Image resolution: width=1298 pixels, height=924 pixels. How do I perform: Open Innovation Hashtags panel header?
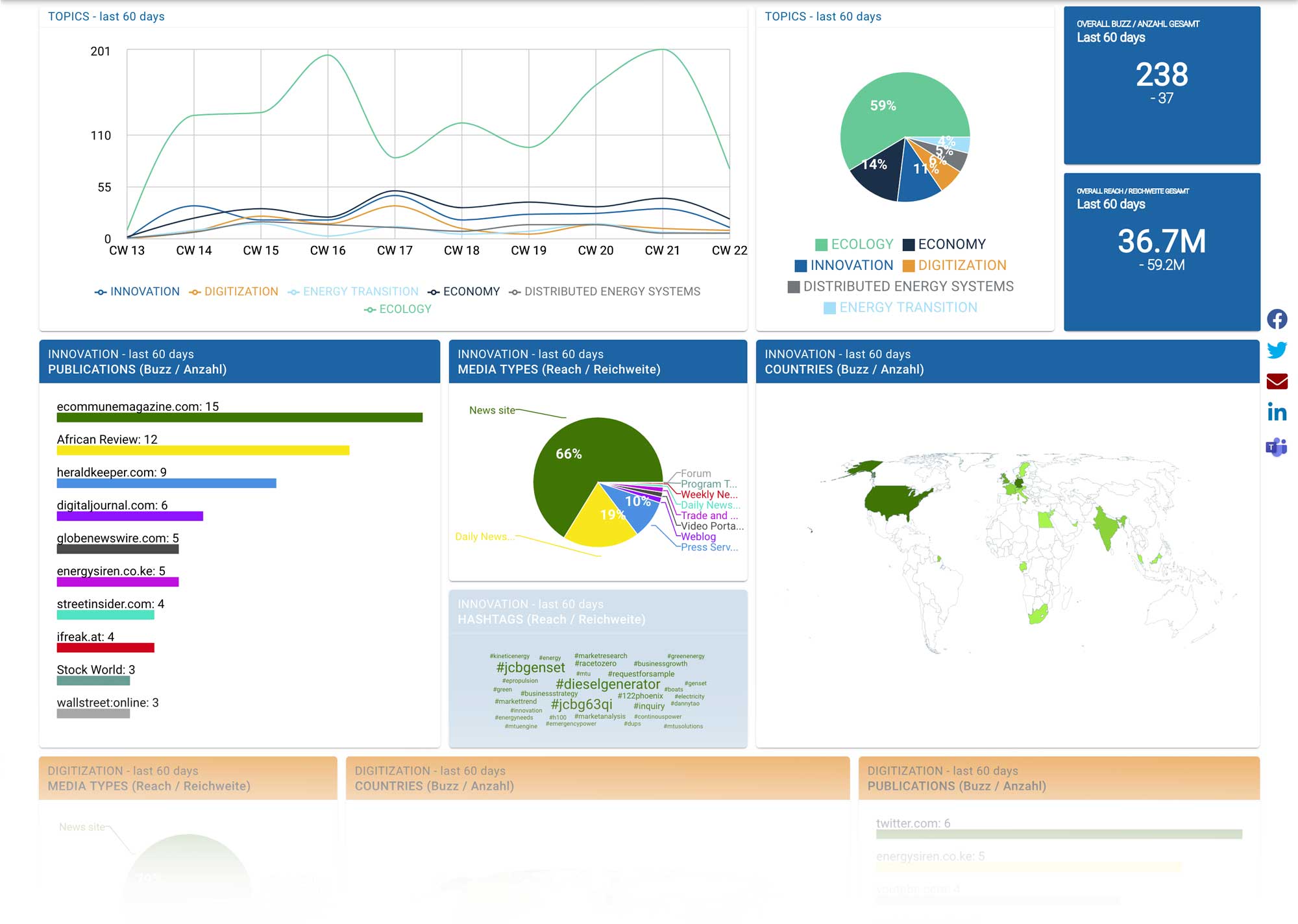(598, 612)
